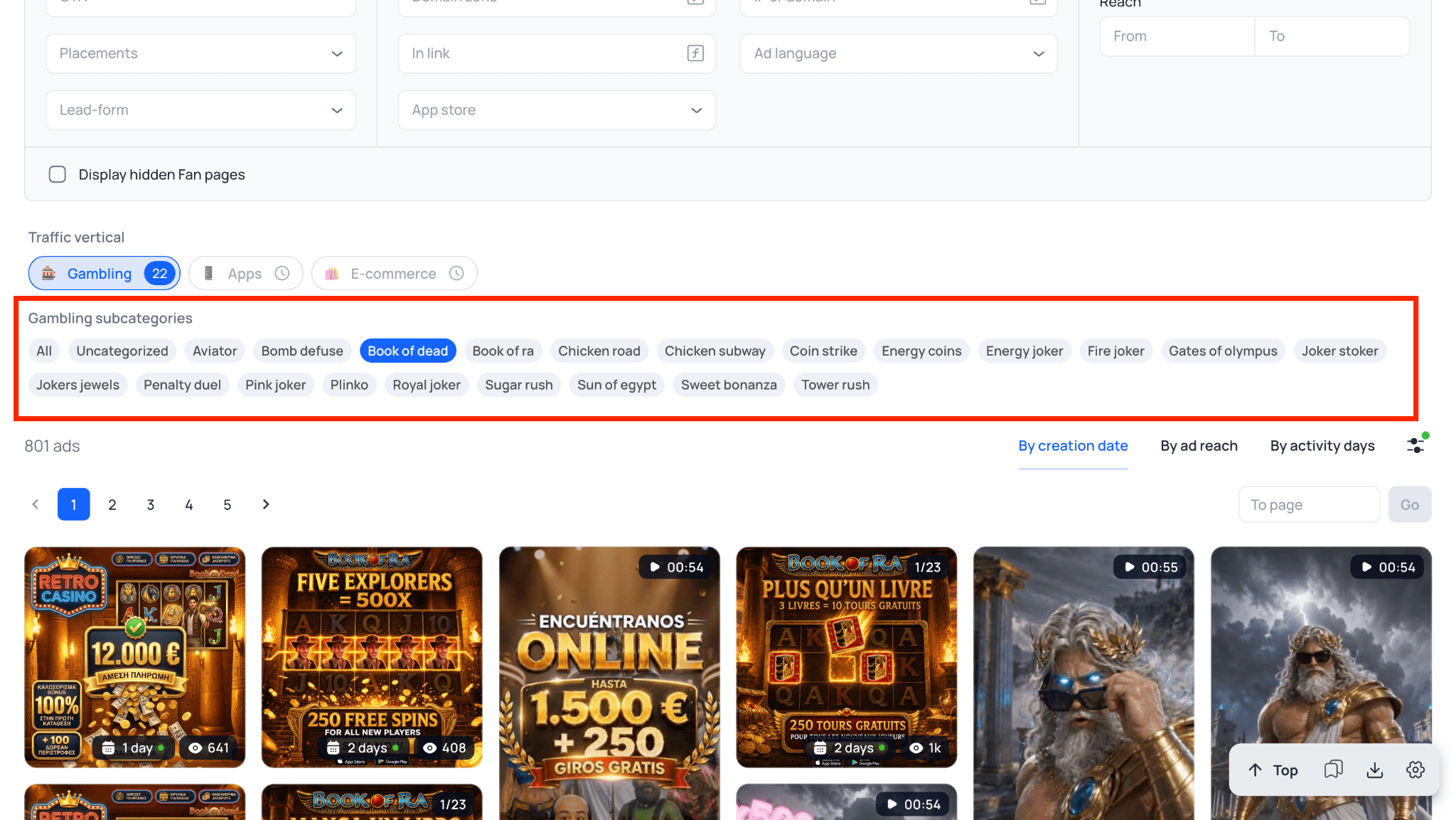Go to page 3
This screenshot has width=1456, height=820.
pos(151,504)
